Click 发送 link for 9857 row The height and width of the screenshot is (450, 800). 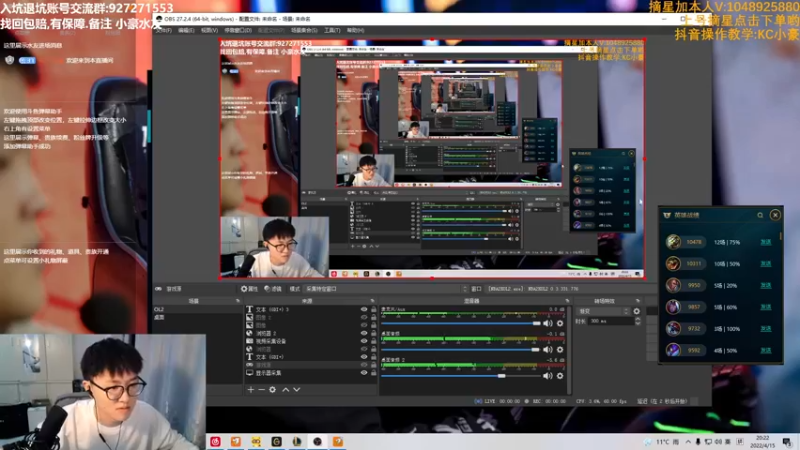[x=765, y=307]
